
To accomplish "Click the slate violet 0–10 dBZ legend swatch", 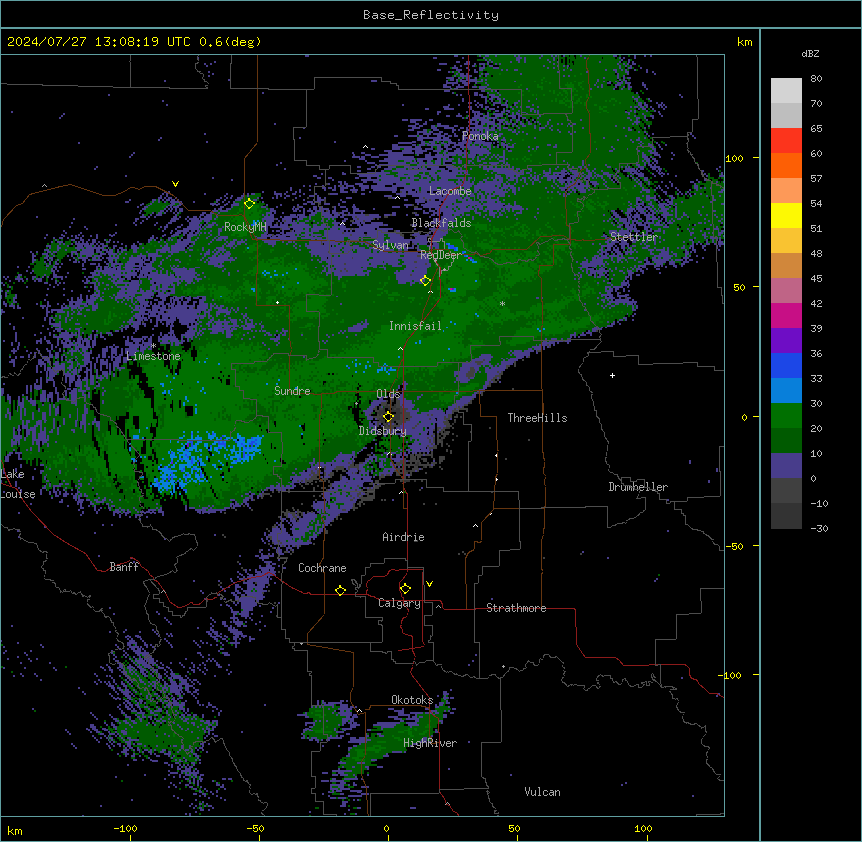I will [x=786, y=466].
